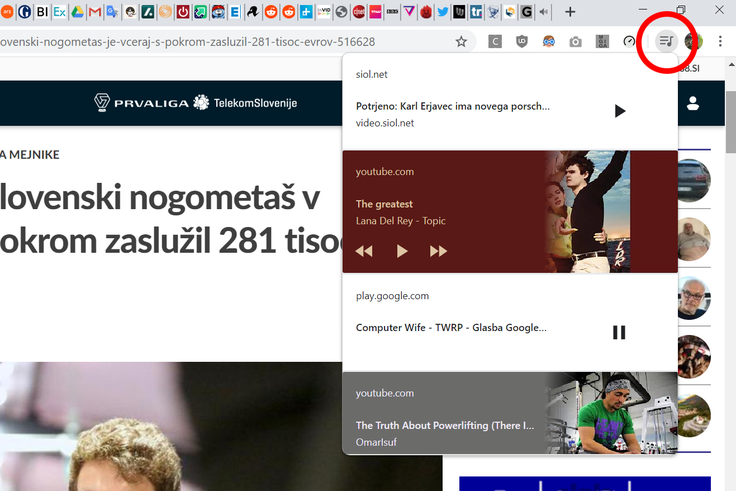Switch to the Gmail tab
Screen dimensions: 736x491
(95, 12)
